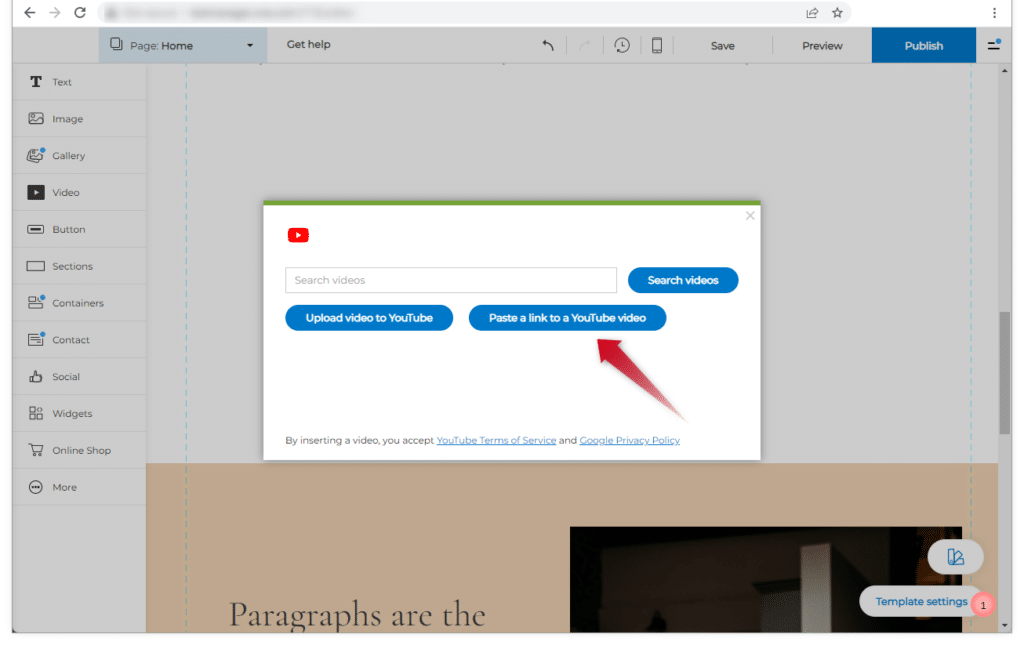The width and height of the screenshot is (1024, 645).
Task: Click the YouTube logo in dialog
Action: 298,235
